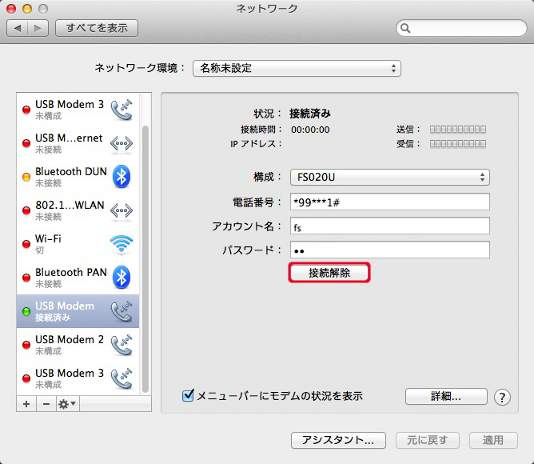Select 802.1...WLAN service in list
The height and width of the screenshot is (464, 534).
coord(78,210)
